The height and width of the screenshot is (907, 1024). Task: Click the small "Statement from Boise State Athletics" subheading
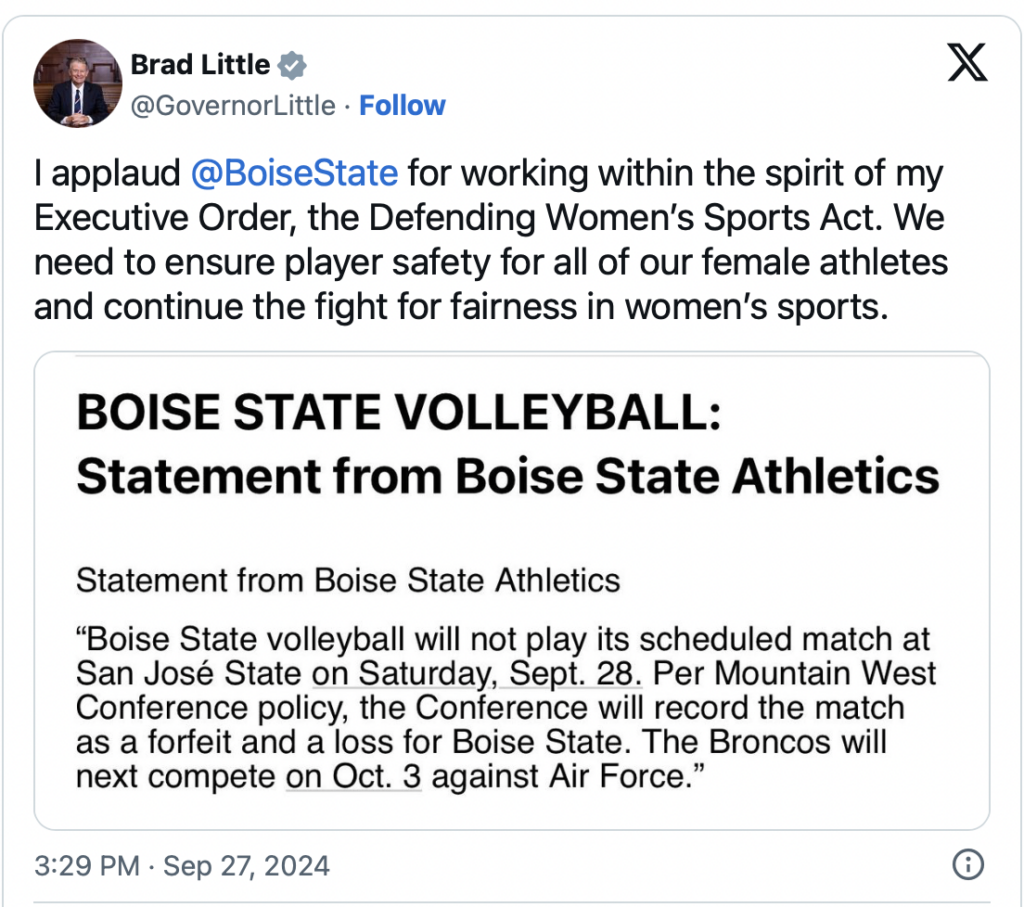348,580
